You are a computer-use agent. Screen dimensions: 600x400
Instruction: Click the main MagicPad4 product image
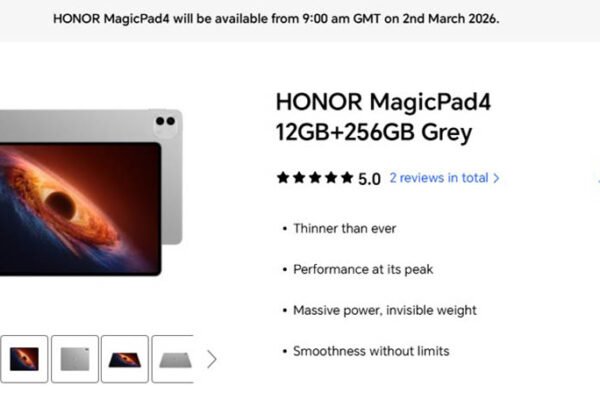[91, 193]
